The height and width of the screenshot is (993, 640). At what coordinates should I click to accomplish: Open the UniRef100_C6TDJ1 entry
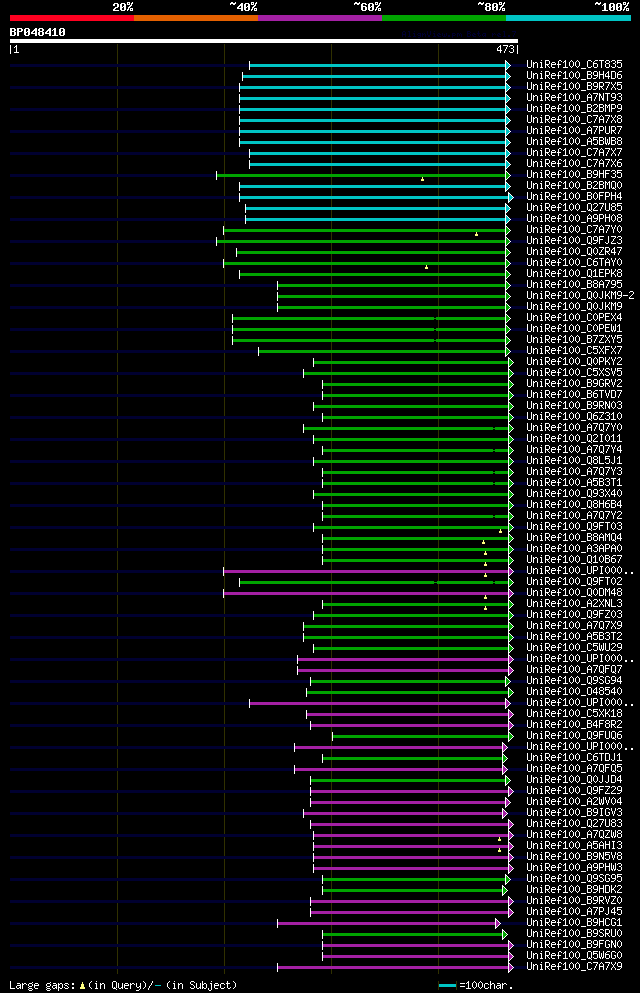(574, 757)
